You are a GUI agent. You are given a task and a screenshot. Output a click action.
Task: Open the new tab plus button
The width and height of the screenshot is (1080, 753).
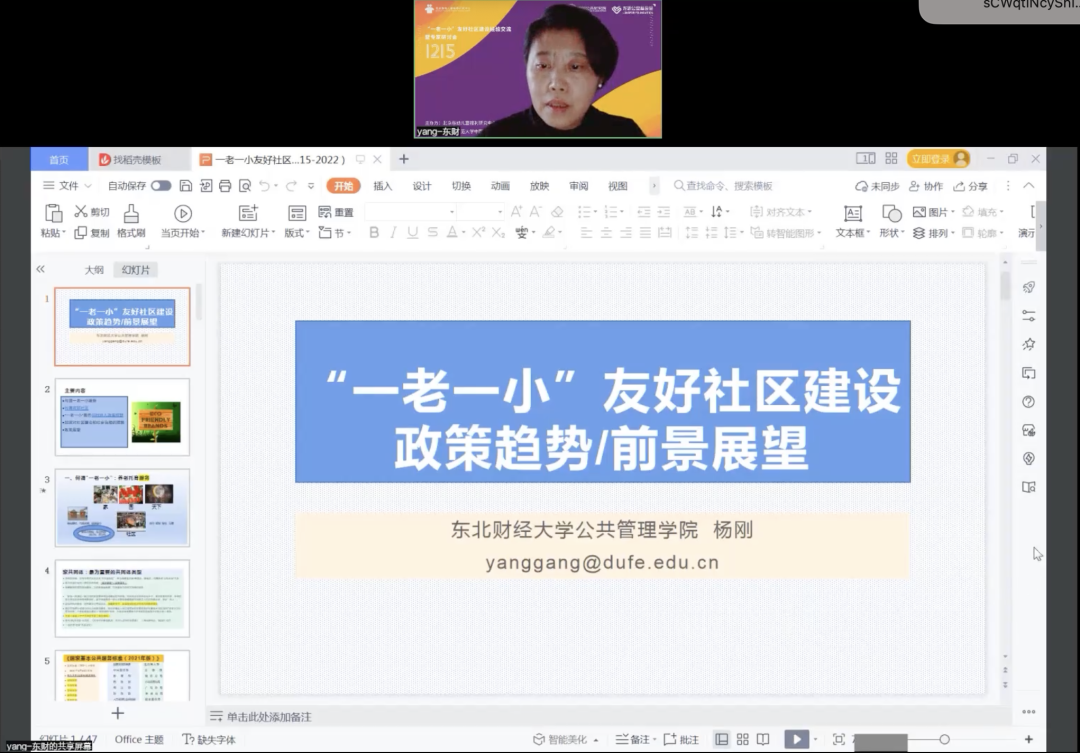click(404, 159)
